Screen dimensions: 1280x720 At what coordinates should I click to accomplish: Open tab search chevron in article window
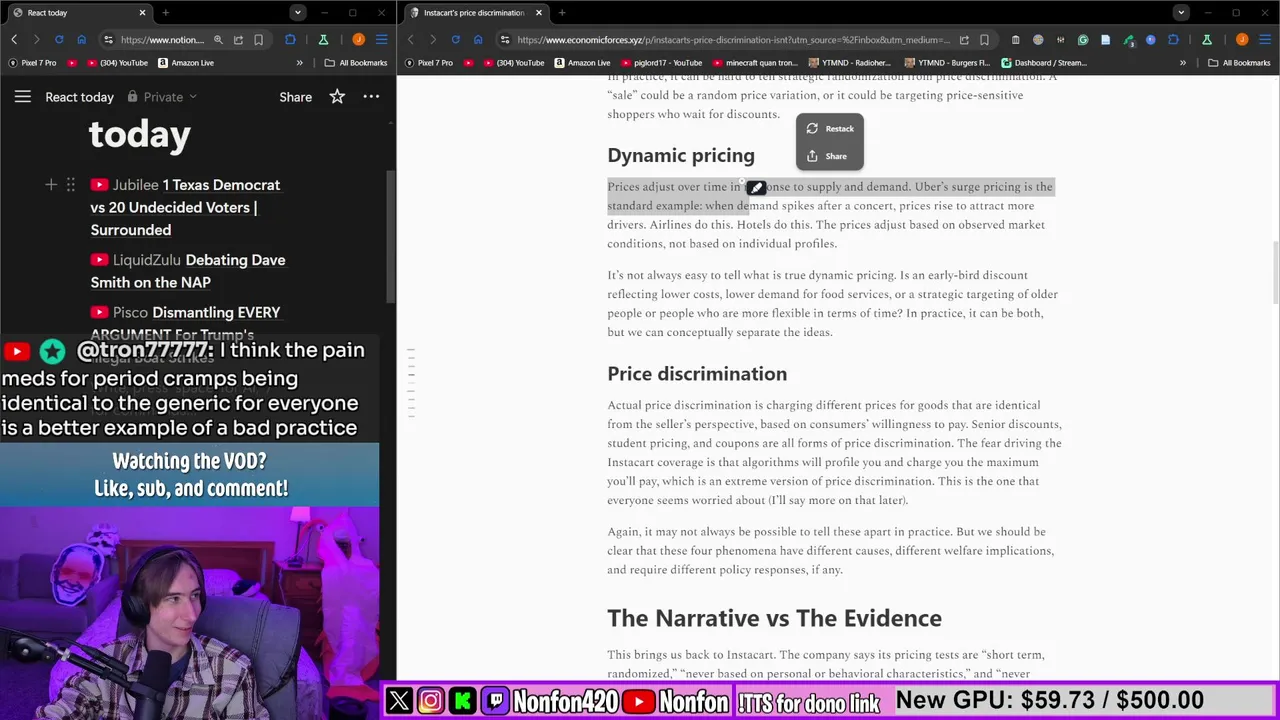tap(1181, 13)
